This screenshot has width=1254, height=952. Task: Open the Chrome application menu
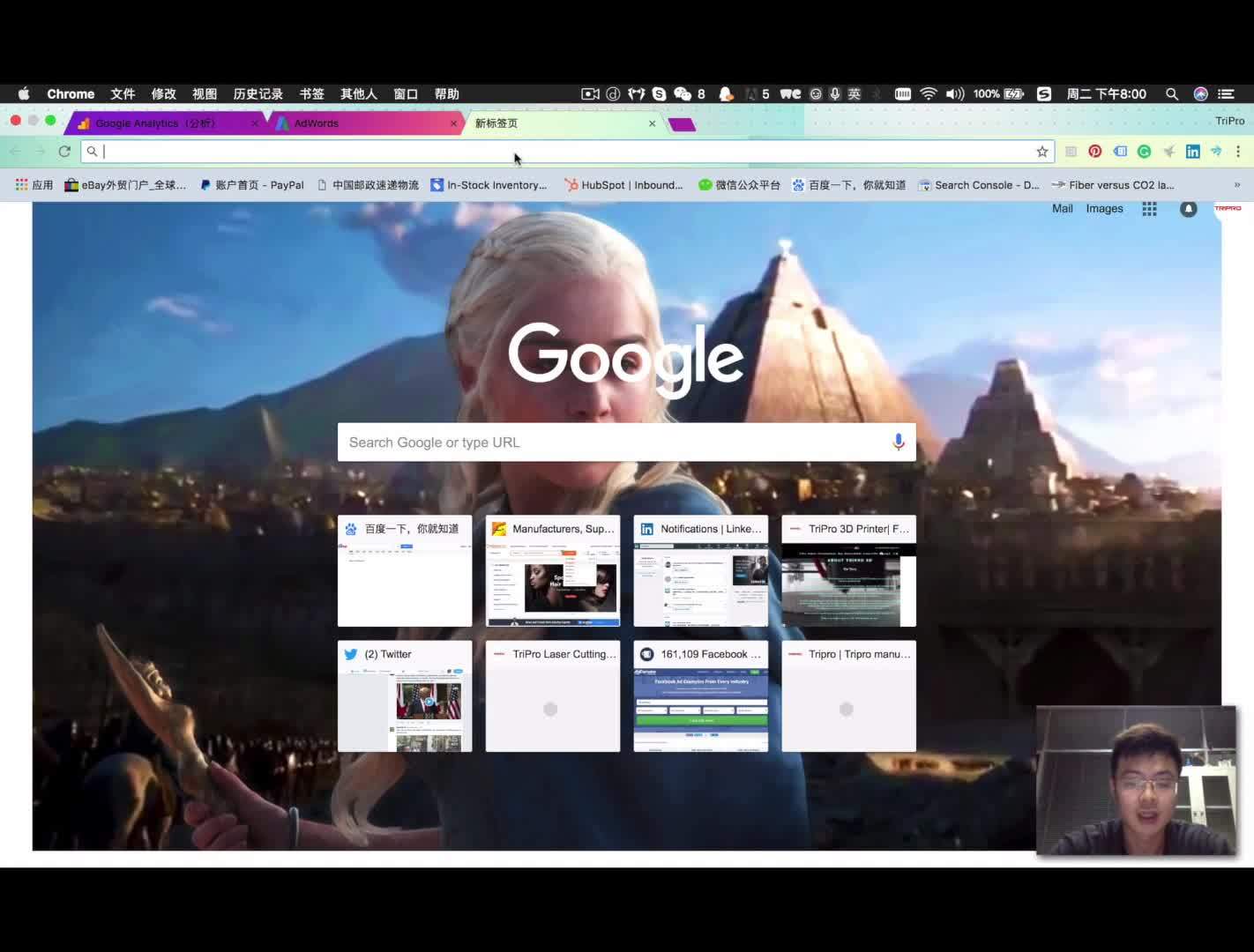(71, 94)
